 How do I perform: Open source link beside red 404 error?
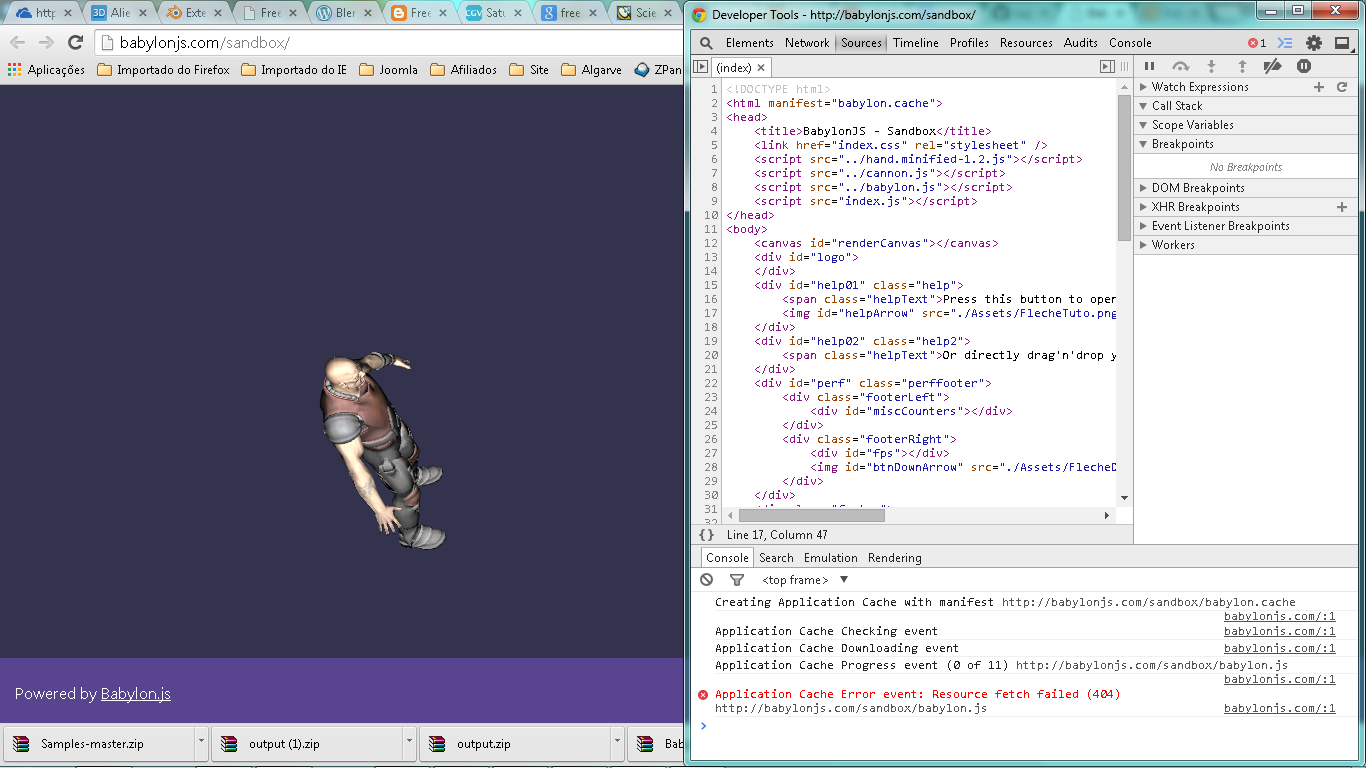(x=1280, y=708)
